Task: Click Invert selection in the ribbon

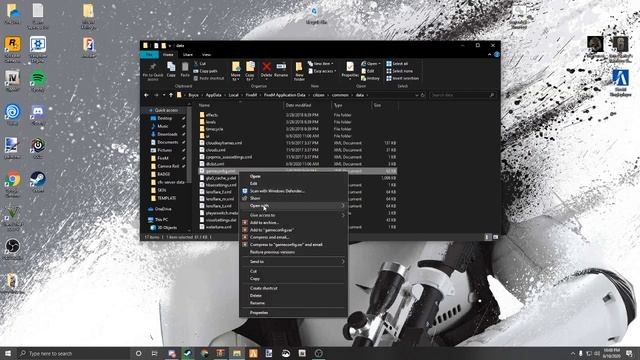Action: tap(402, 78)
